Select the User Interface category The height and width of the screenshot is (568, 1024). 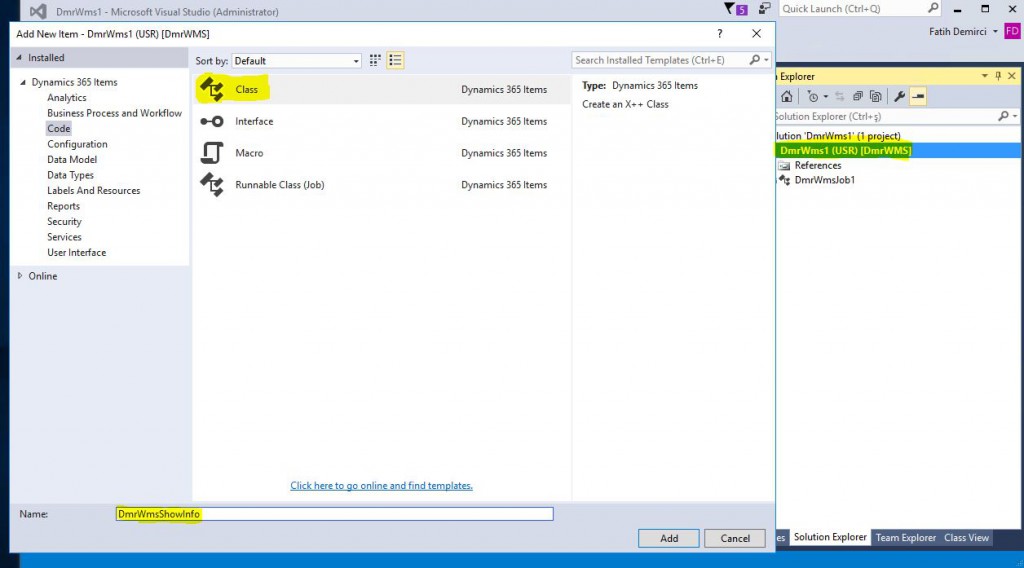pyautogui.click(x=76, y=253)
